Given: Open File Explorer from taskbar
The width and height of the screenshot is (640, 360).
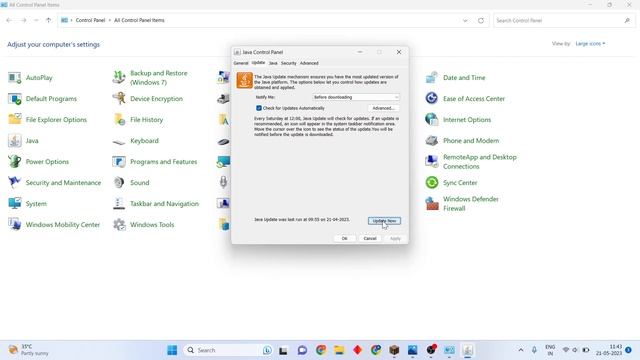Looking at the screenshot, I should click(x=339, y=350).
